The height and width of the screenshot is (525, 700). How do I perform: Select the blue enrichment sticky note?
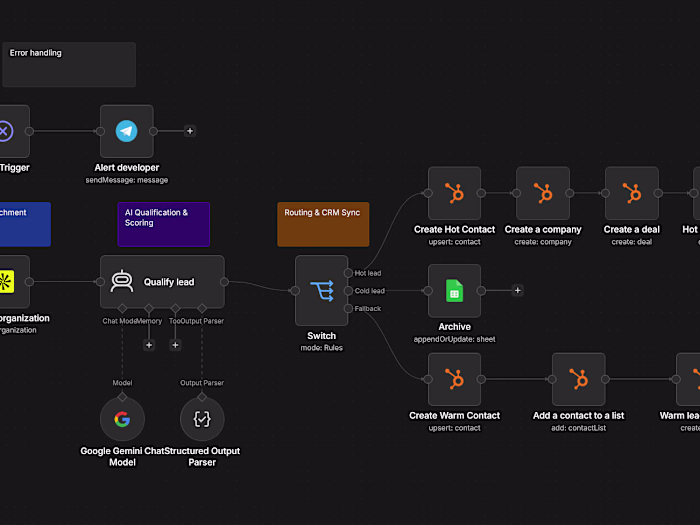click(25, 224)
